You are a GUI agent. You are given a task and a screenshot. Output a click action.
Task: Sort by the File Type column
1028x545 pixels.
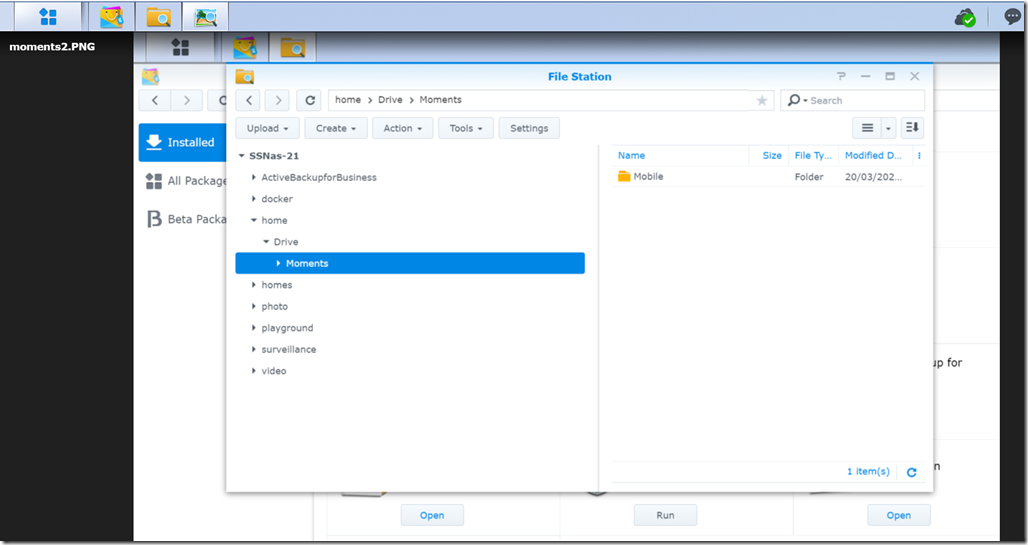[813, 155]
